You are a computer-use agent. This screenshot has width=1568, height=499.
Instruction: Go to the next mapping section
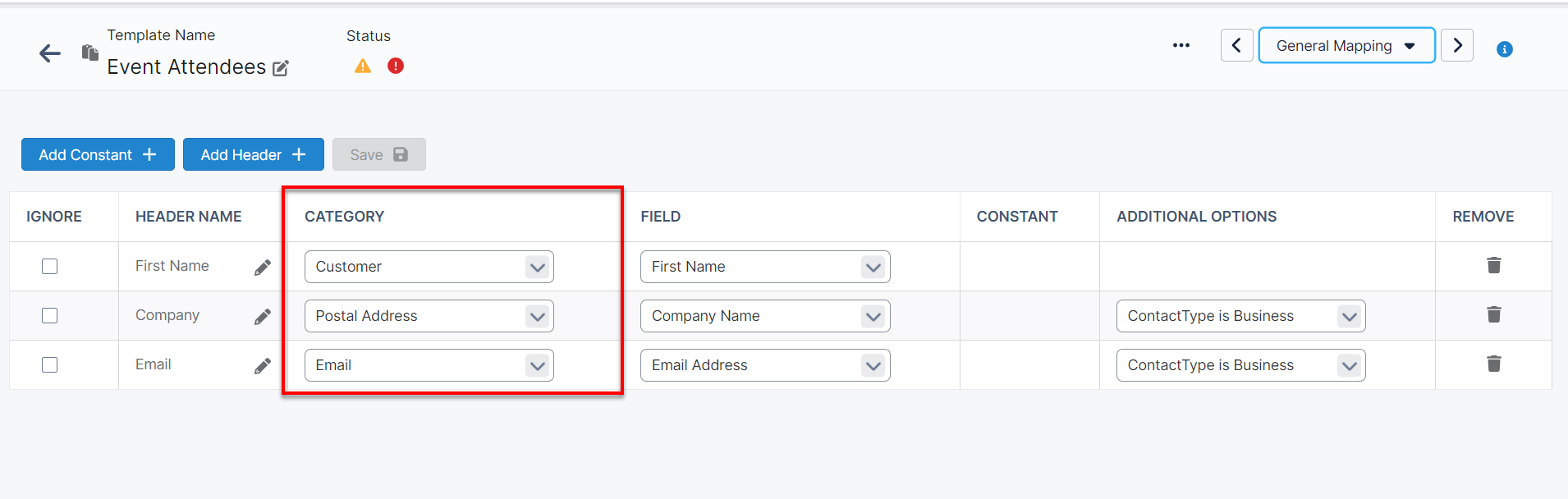(1458, 45)
